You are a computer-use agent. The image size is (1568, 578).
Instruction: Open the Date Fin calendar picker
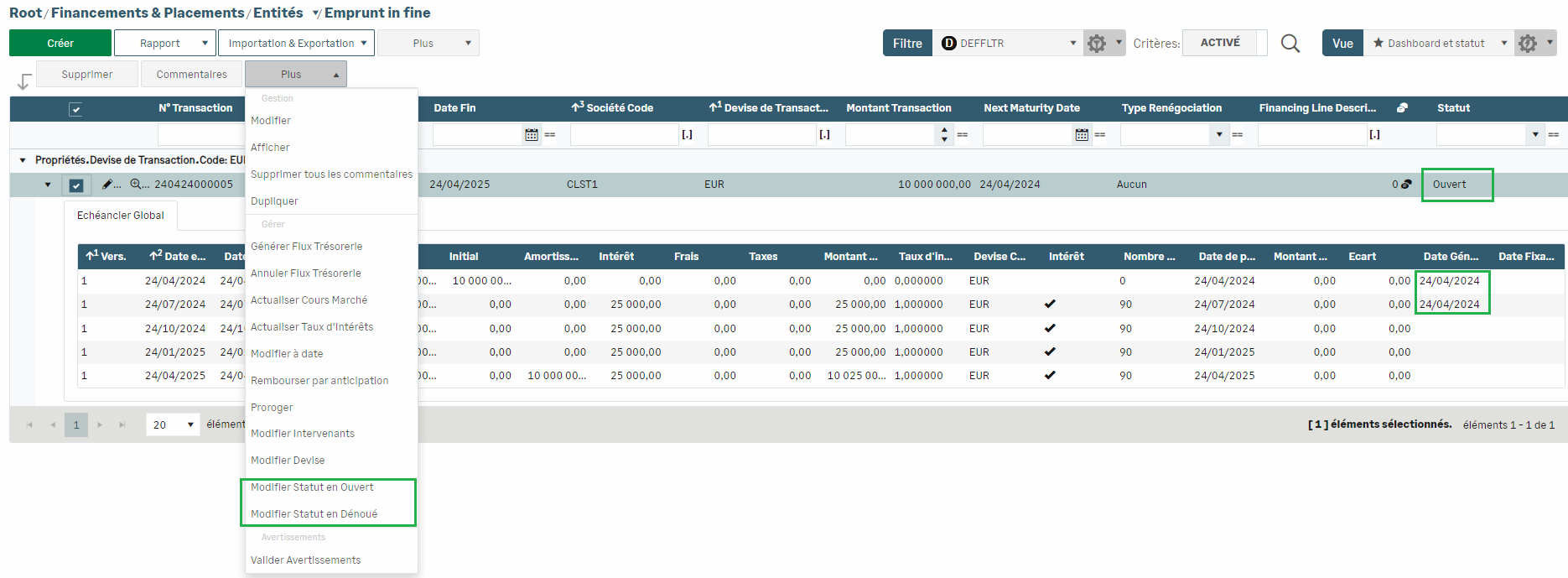click(531, 134)
